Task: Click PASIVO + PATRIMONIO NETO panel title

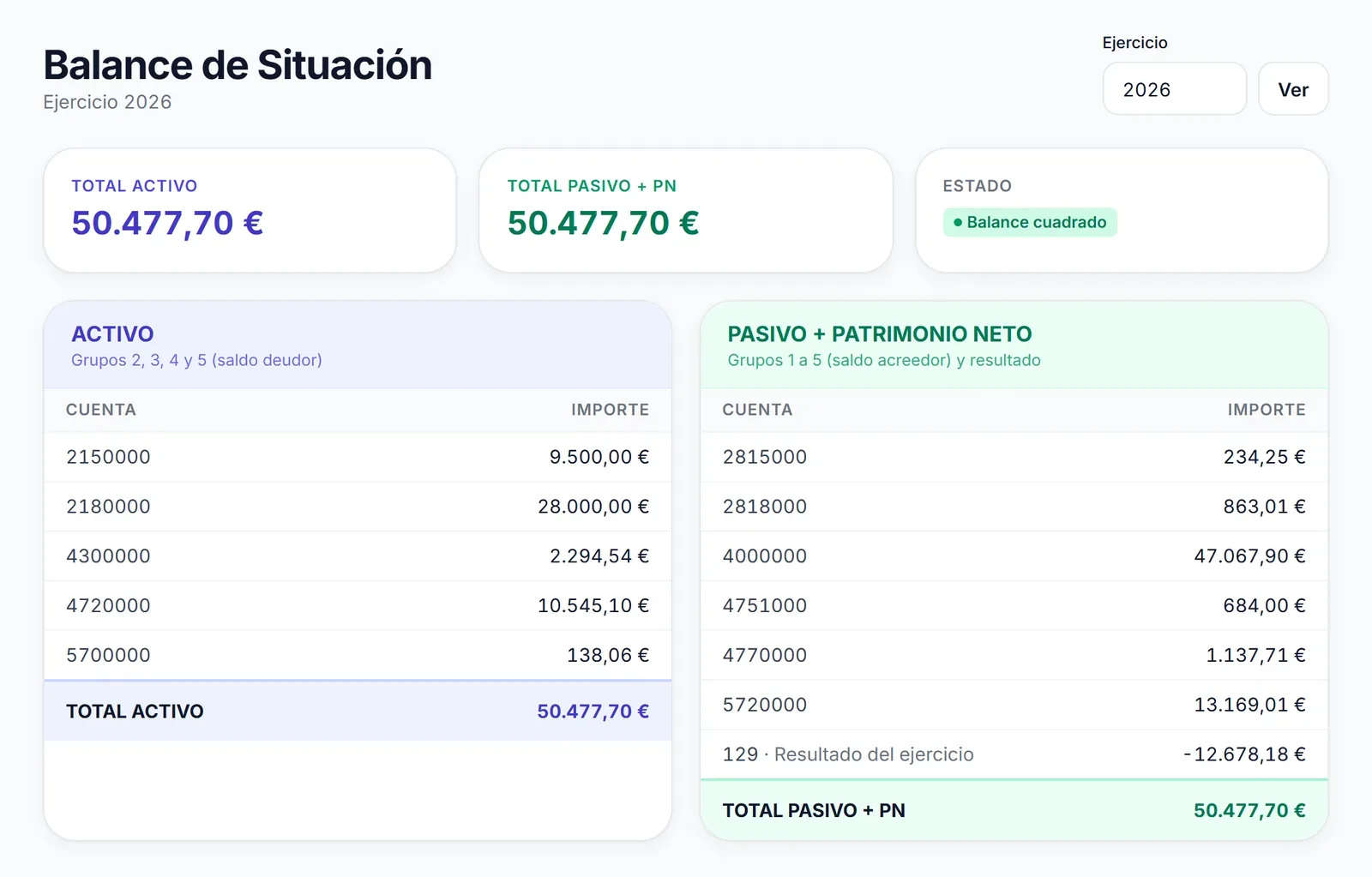Action: [880, 333]
